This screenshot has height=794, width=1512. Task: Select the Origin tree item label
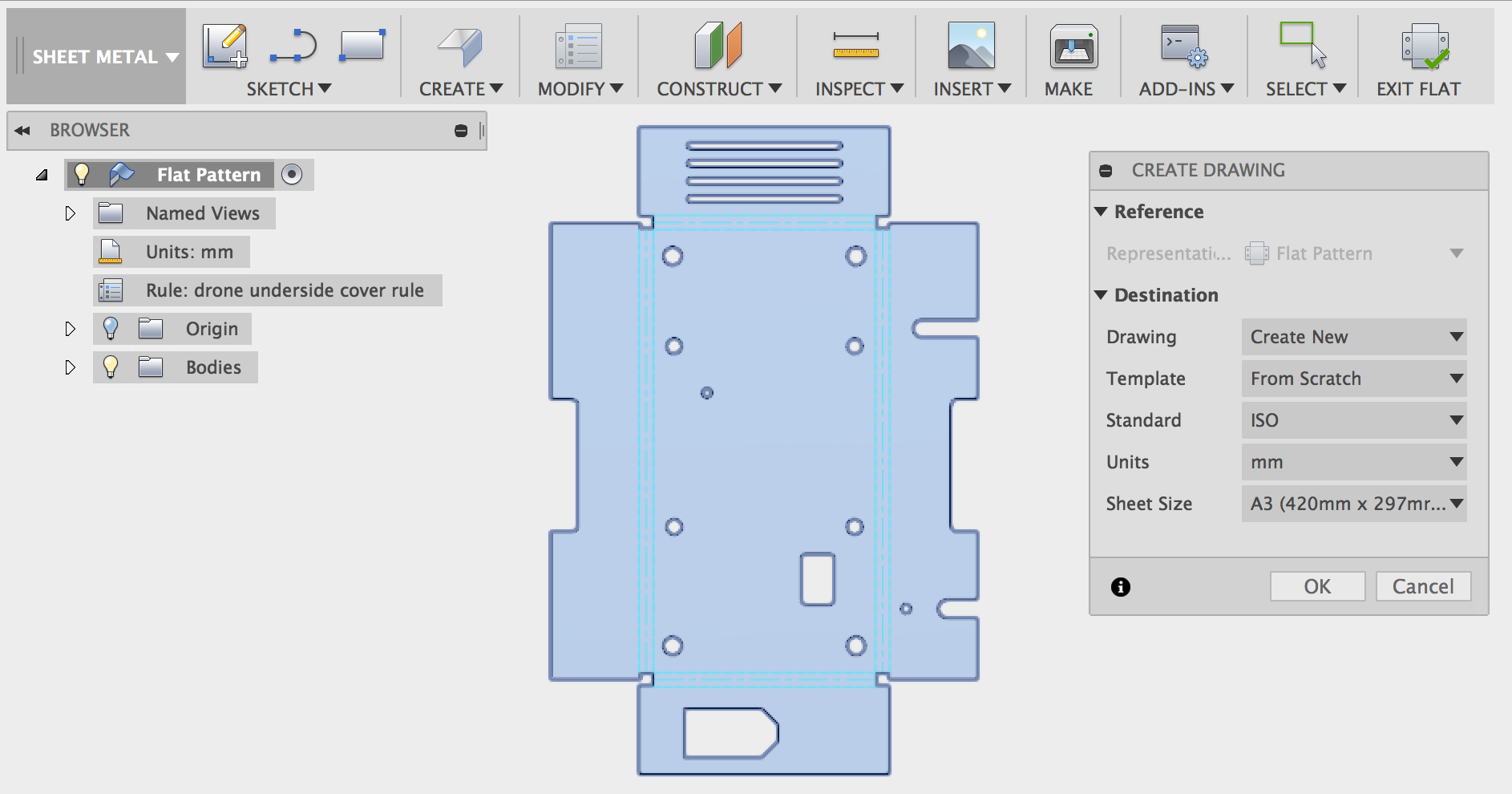point(212,329)
